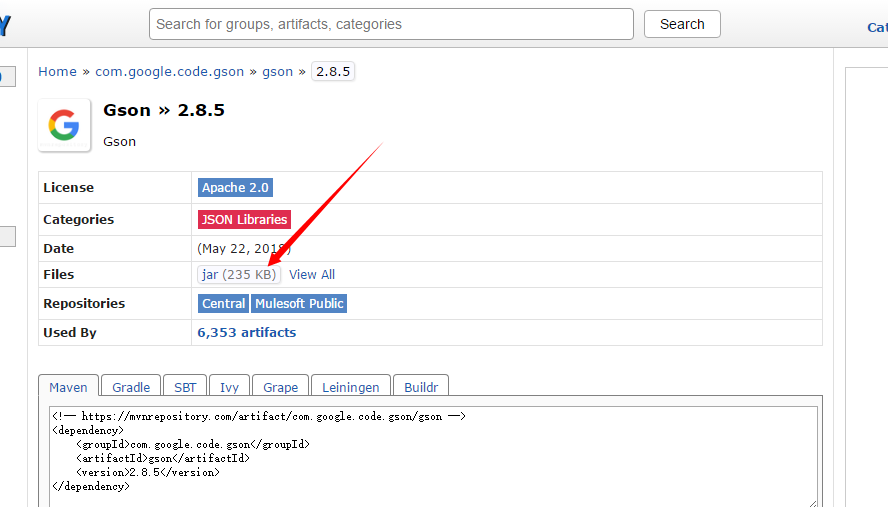Open the gson breadcrumb link
Screen dimensions: 888x507
278,71
